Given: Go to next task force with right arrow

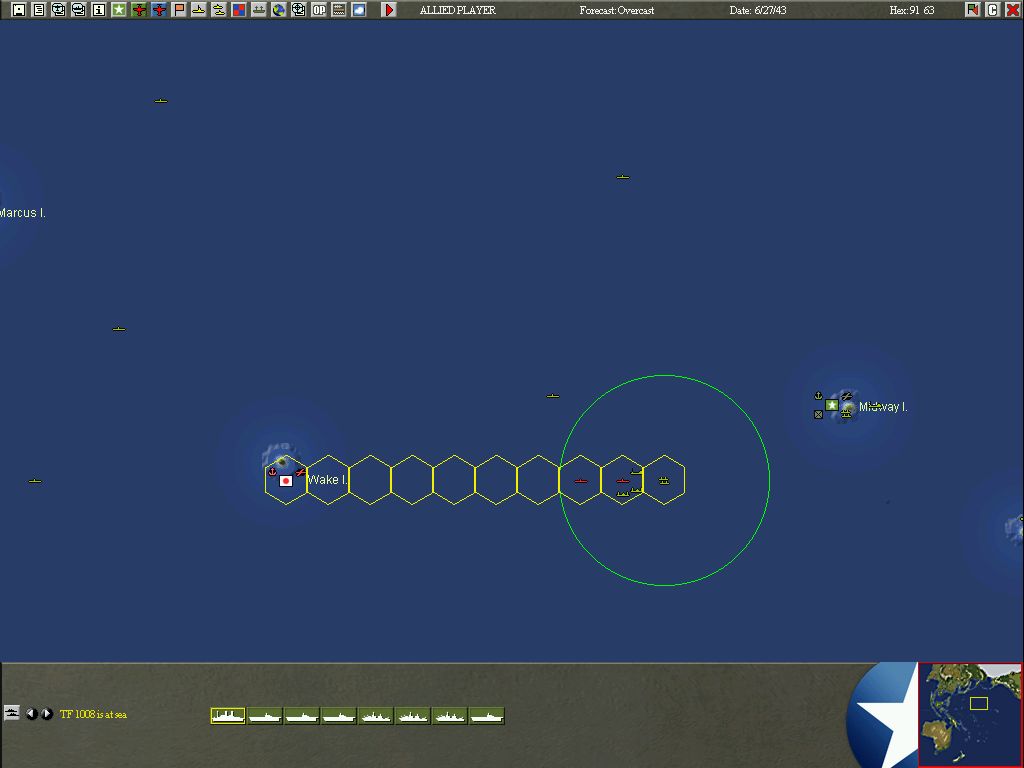Looking at the screenshot, I should click(x=47, y=714).
